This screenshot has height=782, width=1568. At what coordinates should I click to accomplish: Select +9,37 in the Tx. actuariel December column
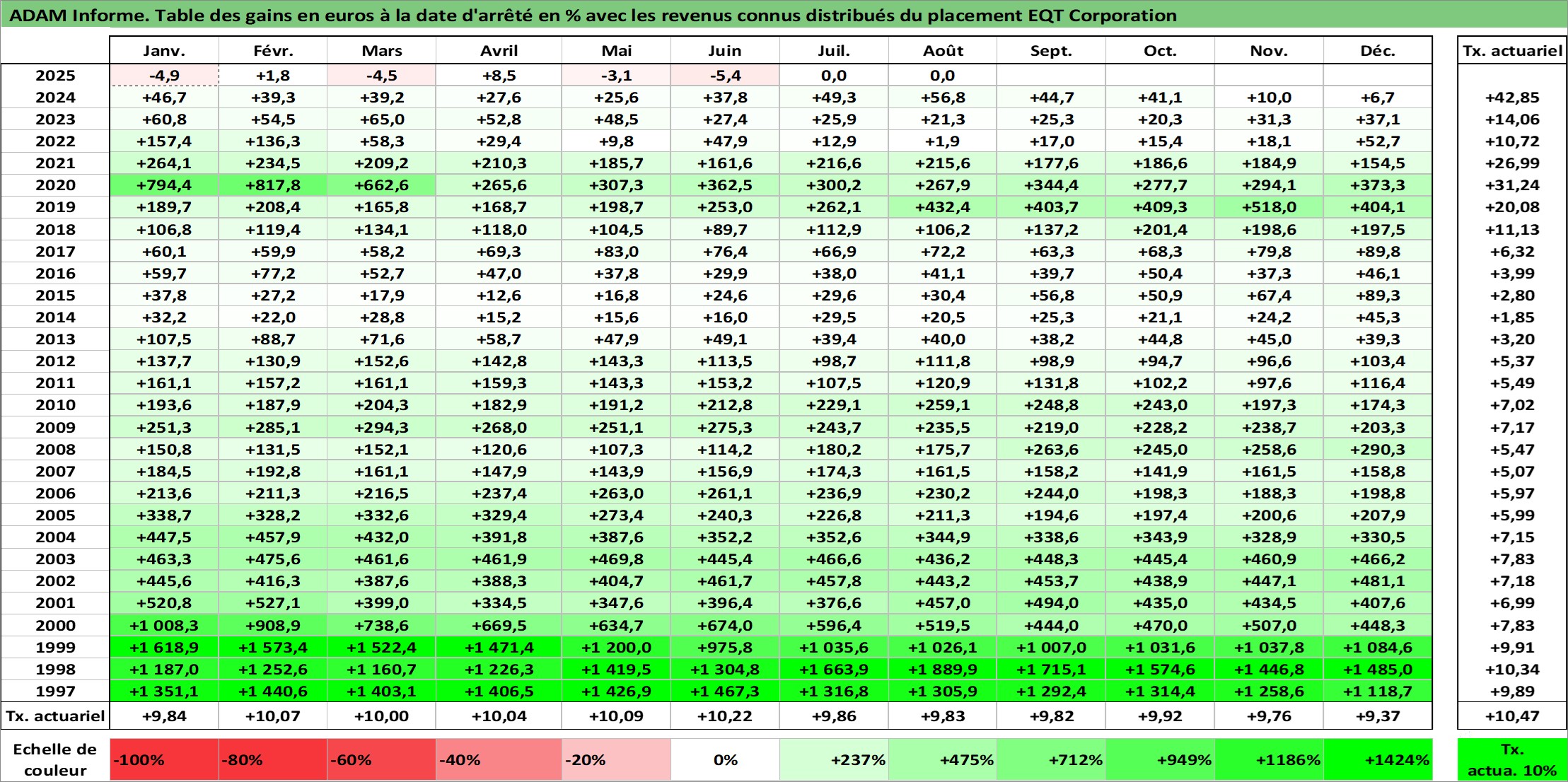[x=1378, y=716]
